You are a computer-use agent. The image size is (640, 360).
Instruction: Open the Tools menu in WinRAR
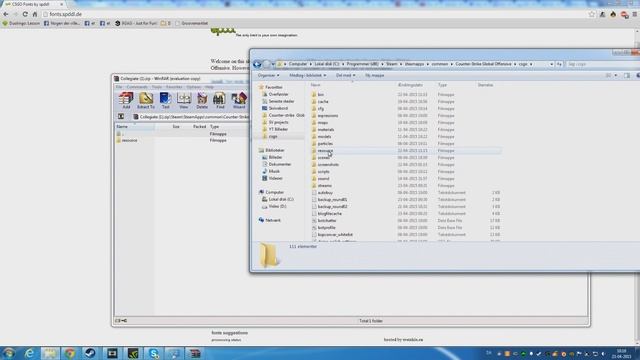click(x=157, y=87)
